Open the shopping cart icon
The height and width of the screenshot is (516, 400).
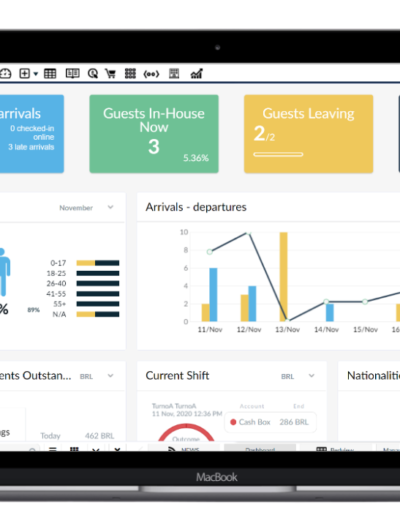tap(110, 74)
